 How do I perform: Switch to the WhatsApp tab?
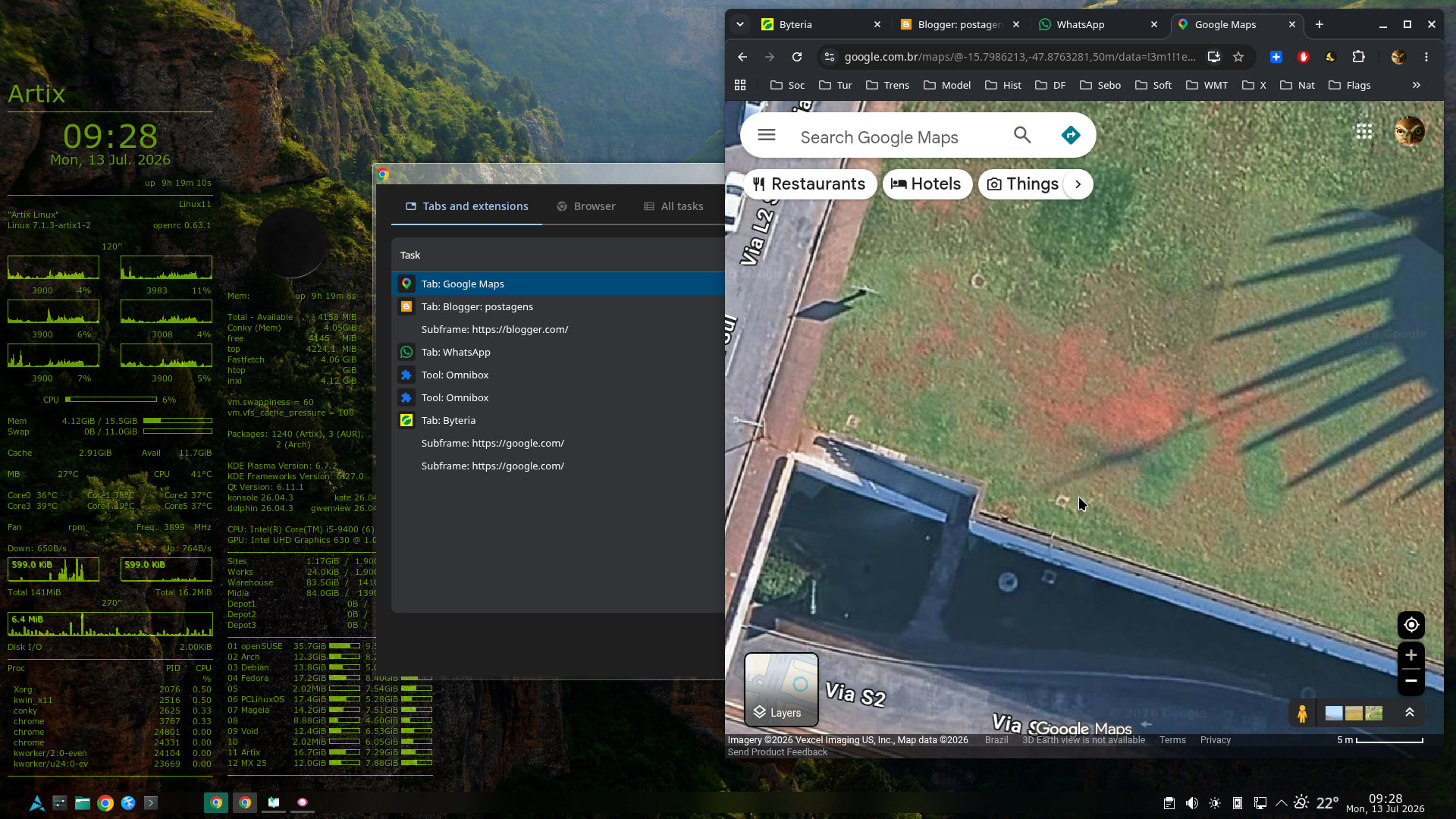(1099, 24)
